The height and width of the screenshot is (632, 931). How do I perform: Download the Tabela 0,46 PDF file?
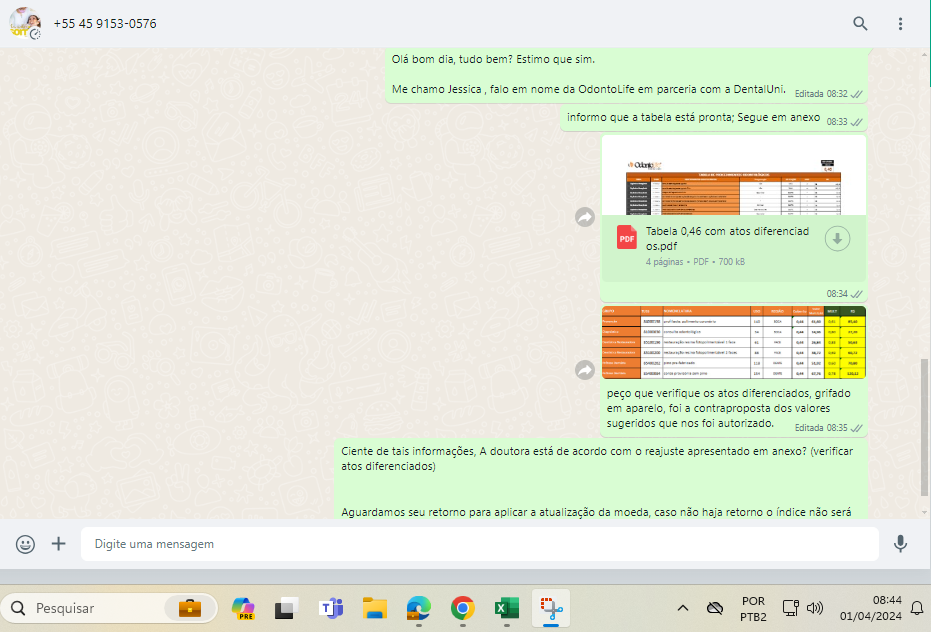click(837, 238)
